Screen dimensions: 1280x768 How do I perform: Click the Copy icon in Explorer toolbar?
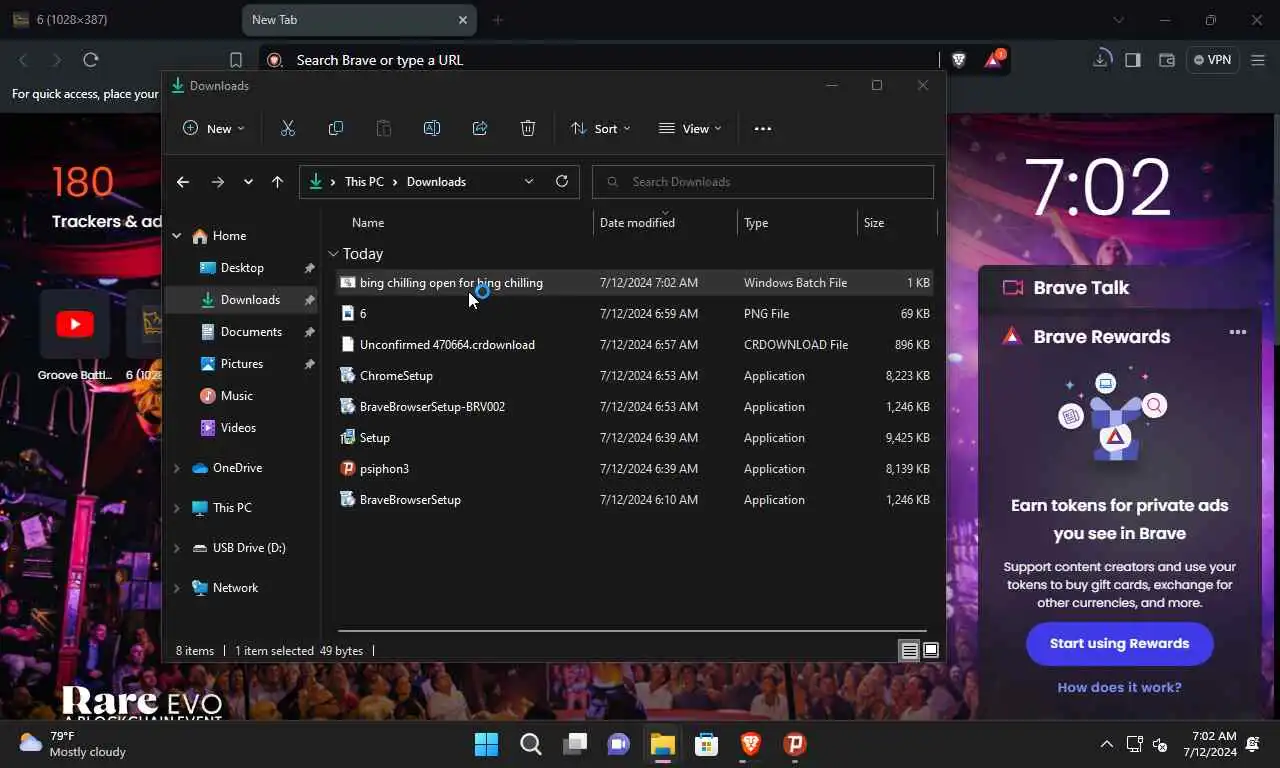coord(336,128)
